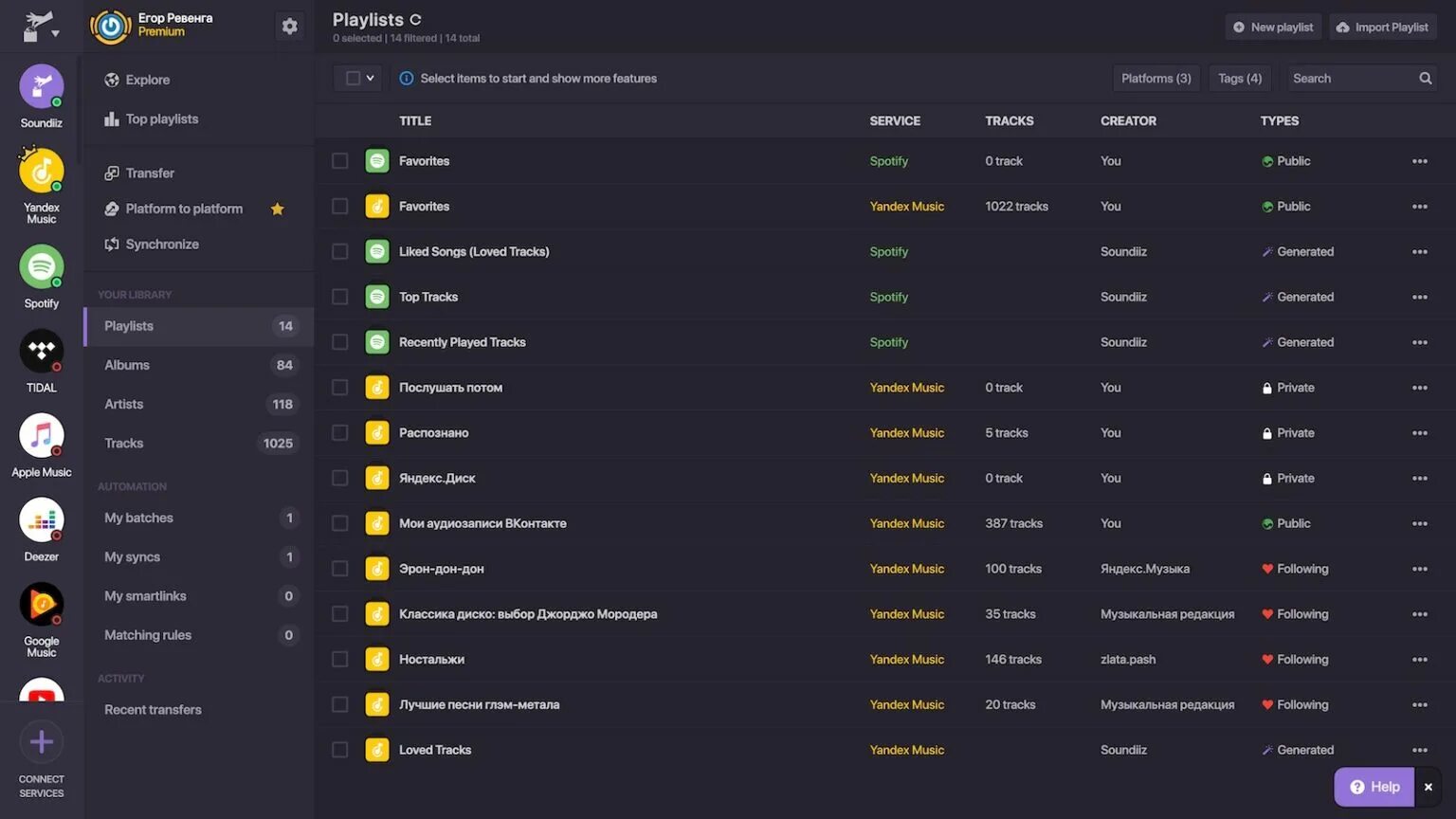Open Matching rules page
Viewport: 1456px width, 819px height.
pos(199,635)
